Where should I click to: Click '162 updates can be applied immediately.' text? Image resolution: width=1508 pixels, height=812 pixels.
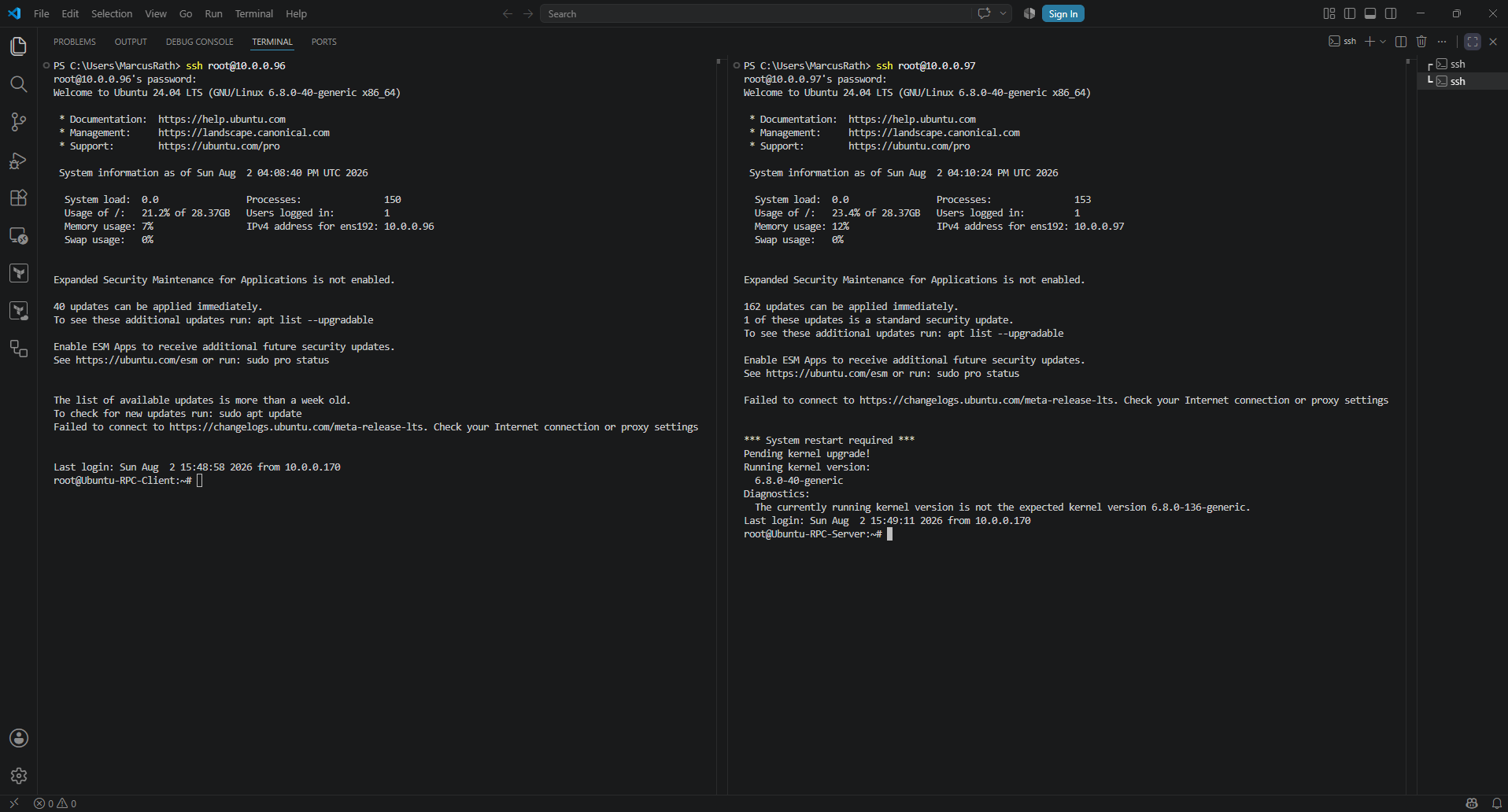[851, 306]
